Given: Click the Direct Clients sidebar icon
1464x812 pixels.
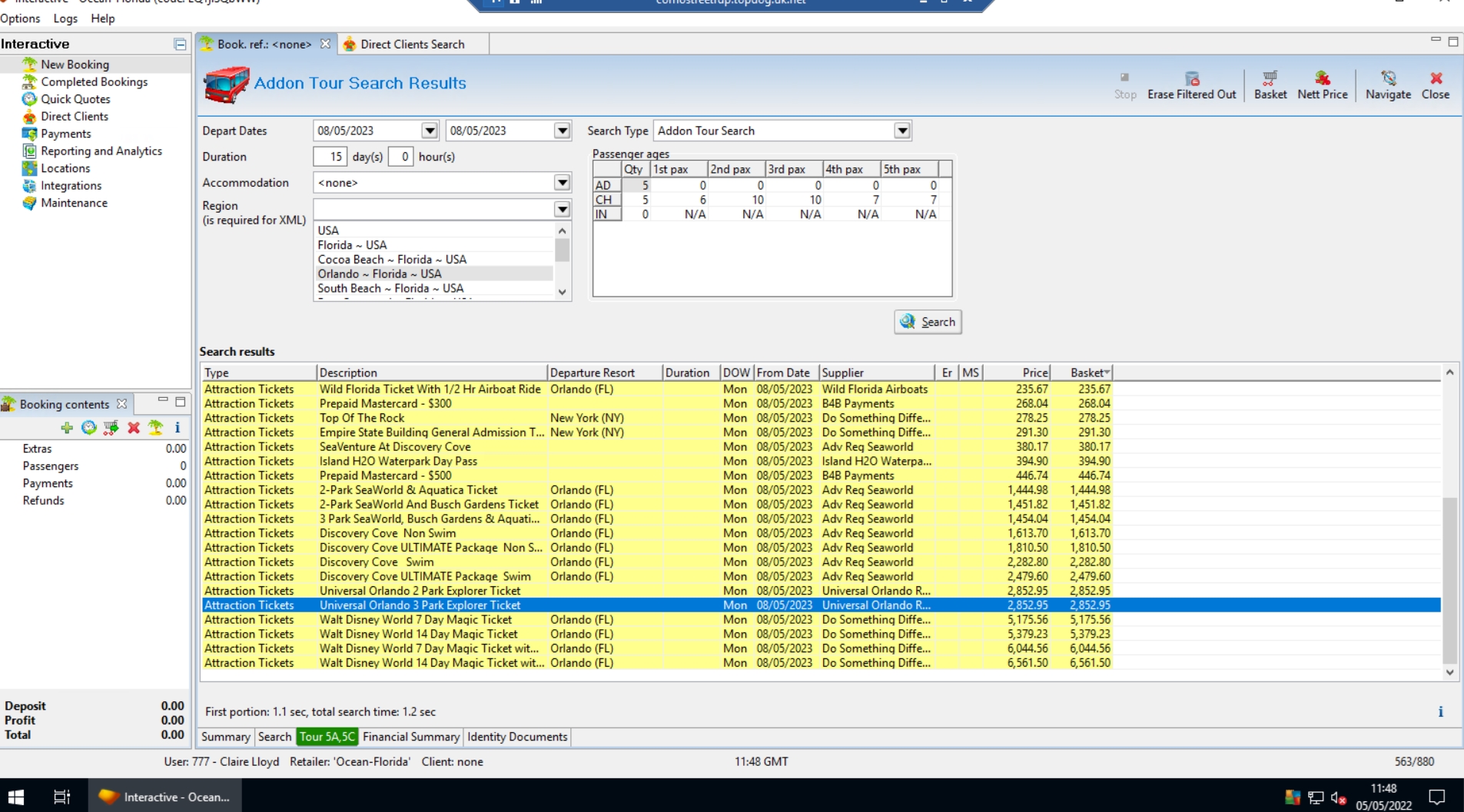Looking at the screenshot, I should coord(29,117).
